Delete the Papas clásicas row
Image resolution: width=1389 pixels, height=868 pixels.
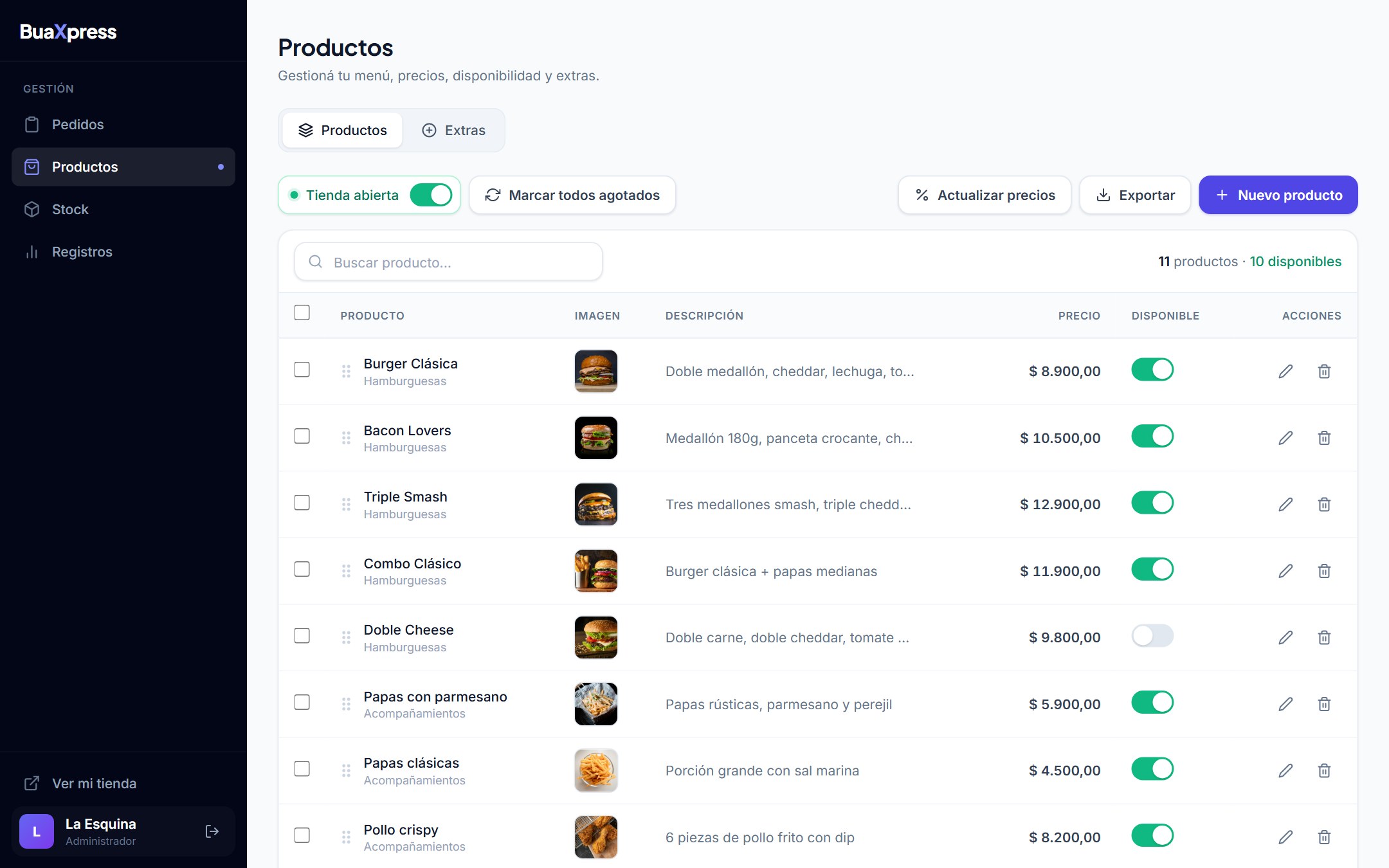[x=1324, y=770]
